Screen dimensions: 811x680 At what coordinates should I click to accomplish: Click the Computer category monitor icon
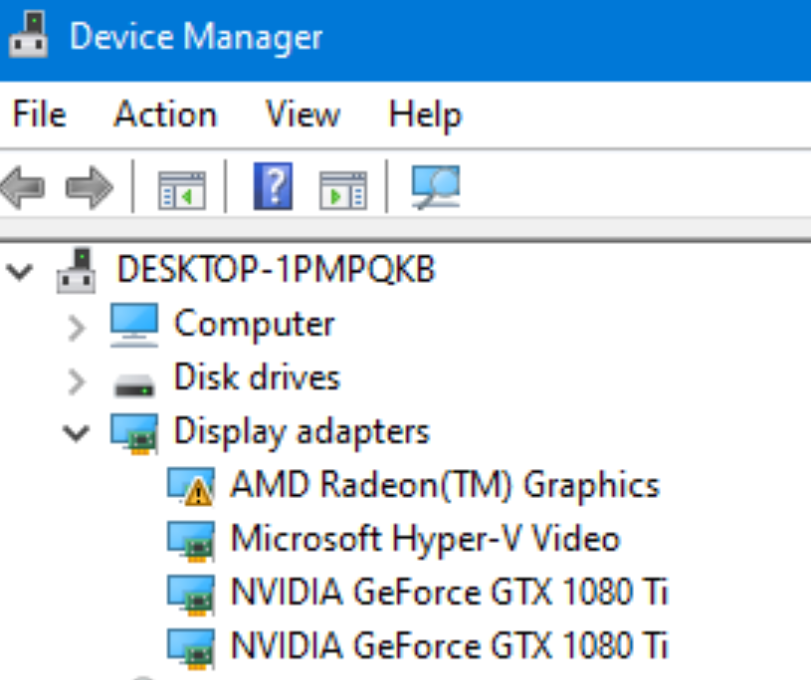point(133,324)
